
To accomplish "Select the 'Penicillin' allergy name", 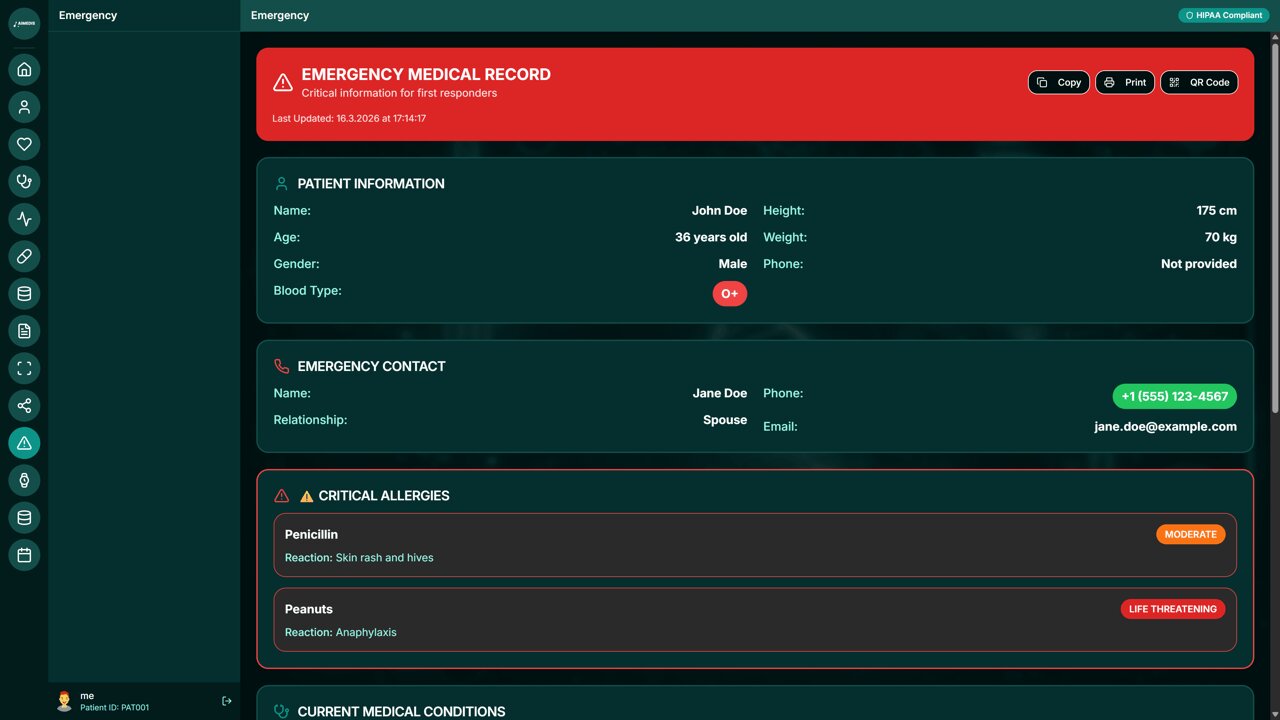I will pos(312,535).
